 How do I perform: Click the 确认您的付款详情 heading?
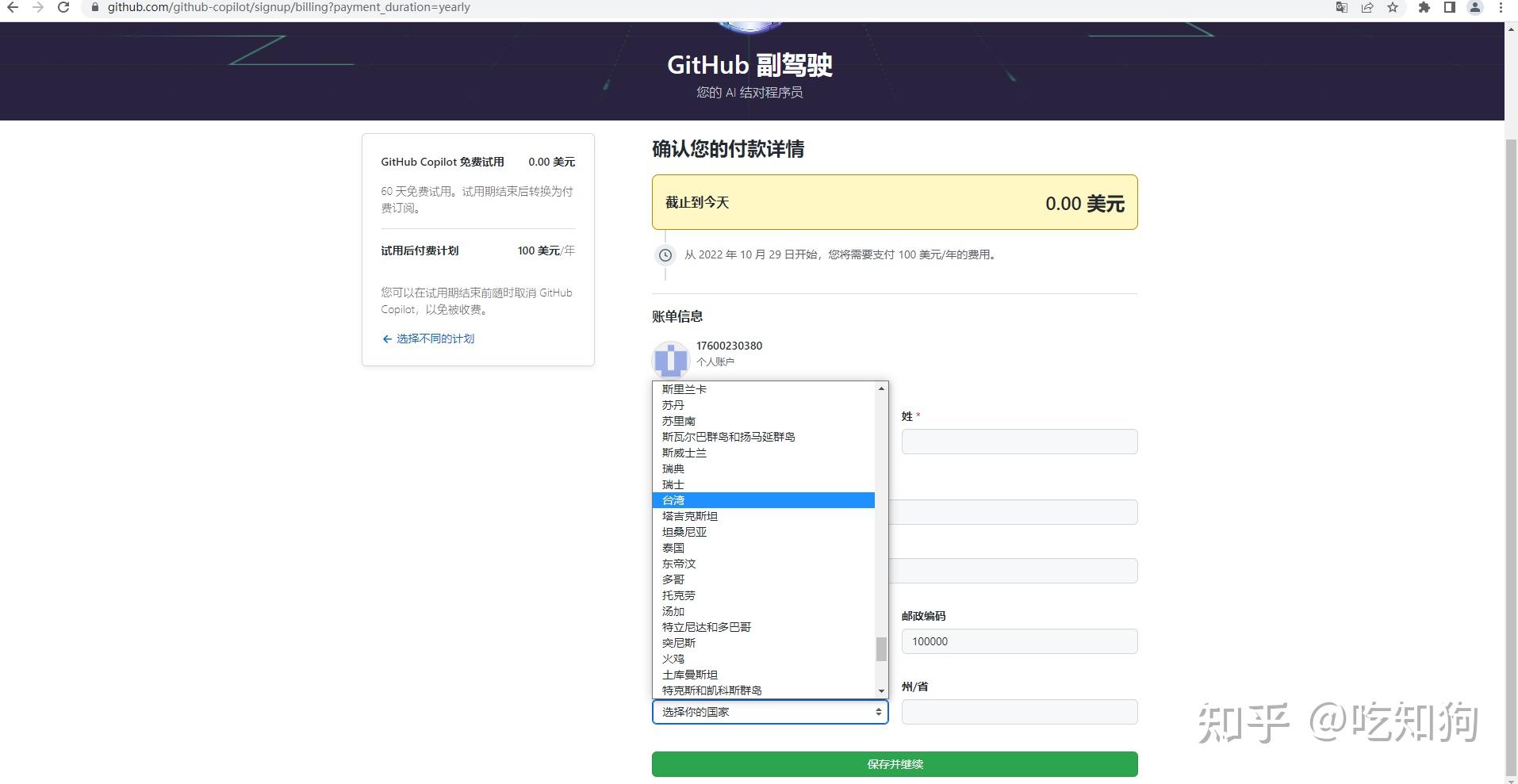728,149
